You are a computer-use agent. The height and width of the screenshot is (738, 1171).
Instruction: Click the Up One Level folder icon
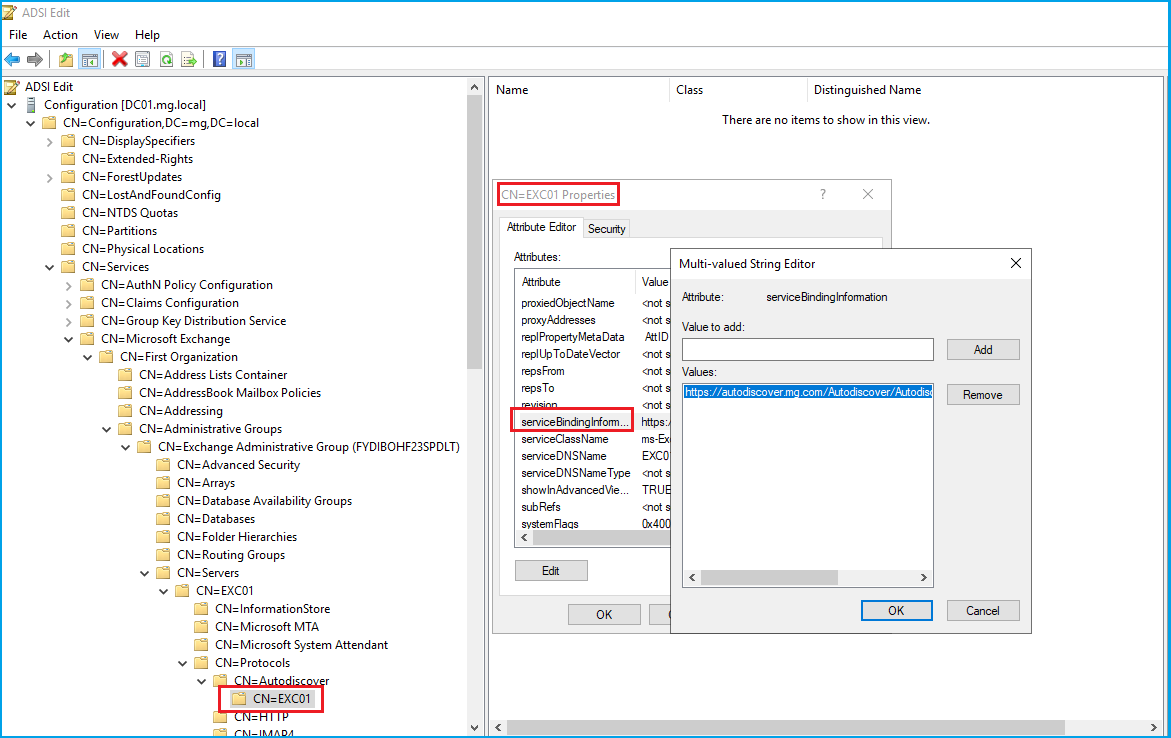tap(66, 60)
